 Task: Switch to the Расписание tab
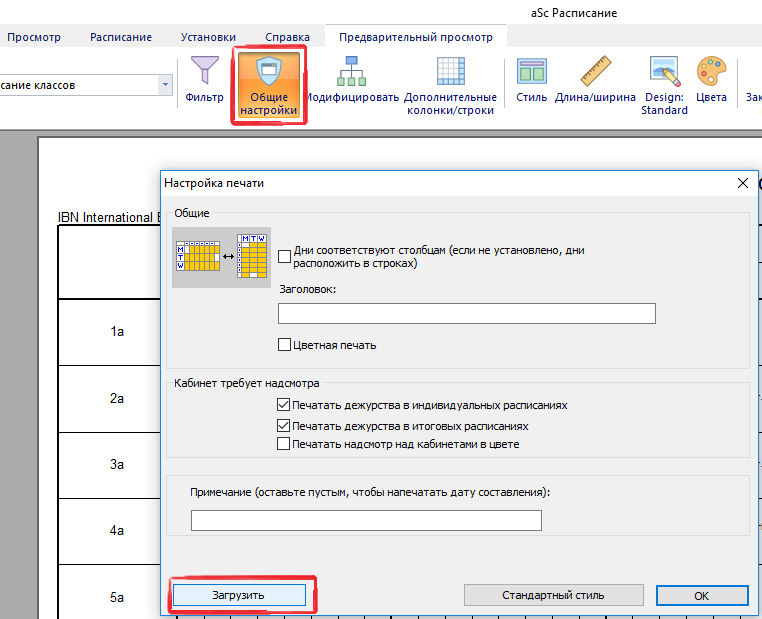[121, 37]
